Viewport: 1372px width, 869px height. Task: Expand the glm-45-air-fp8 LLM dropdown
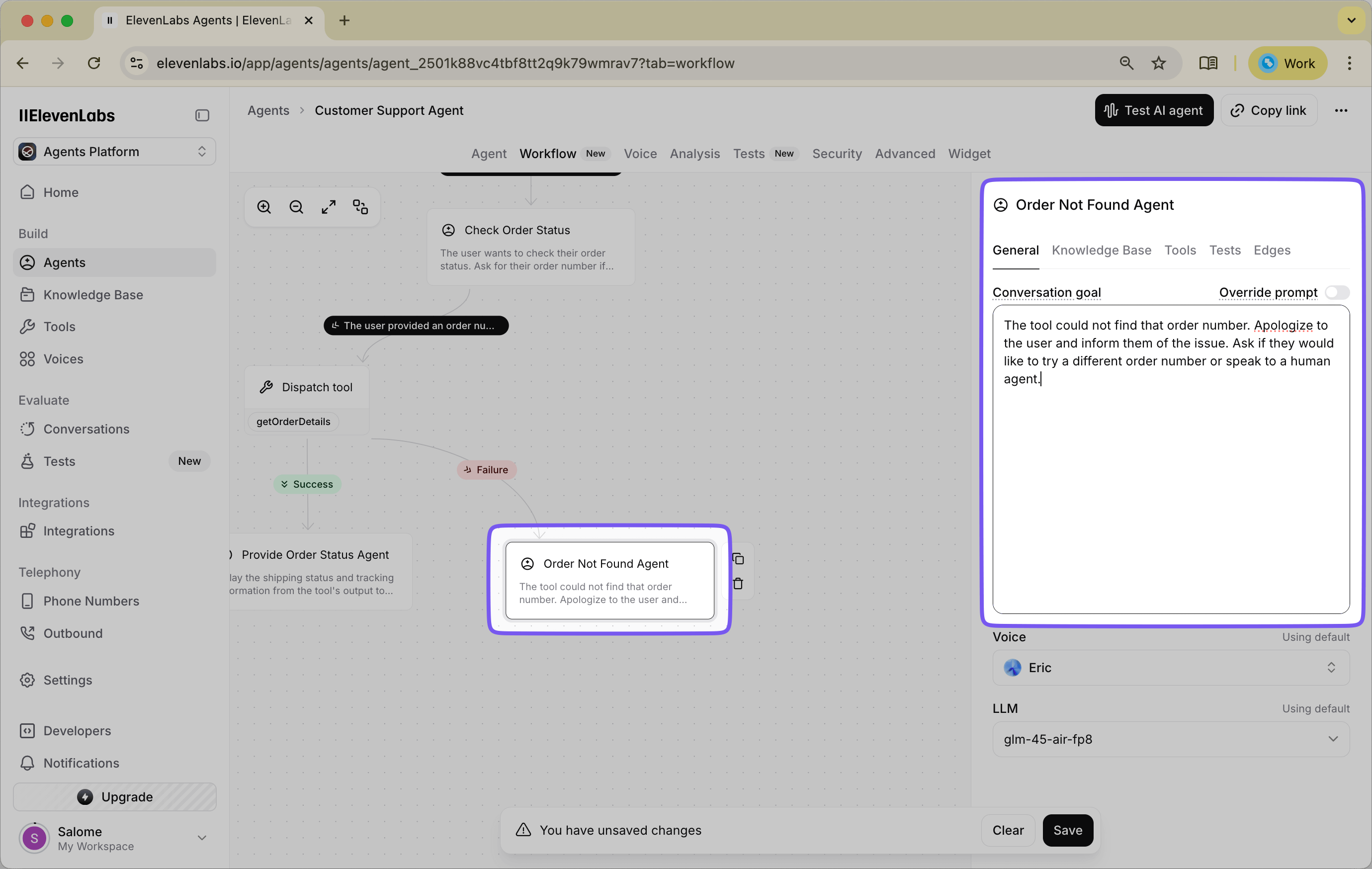pos(1170,739)
